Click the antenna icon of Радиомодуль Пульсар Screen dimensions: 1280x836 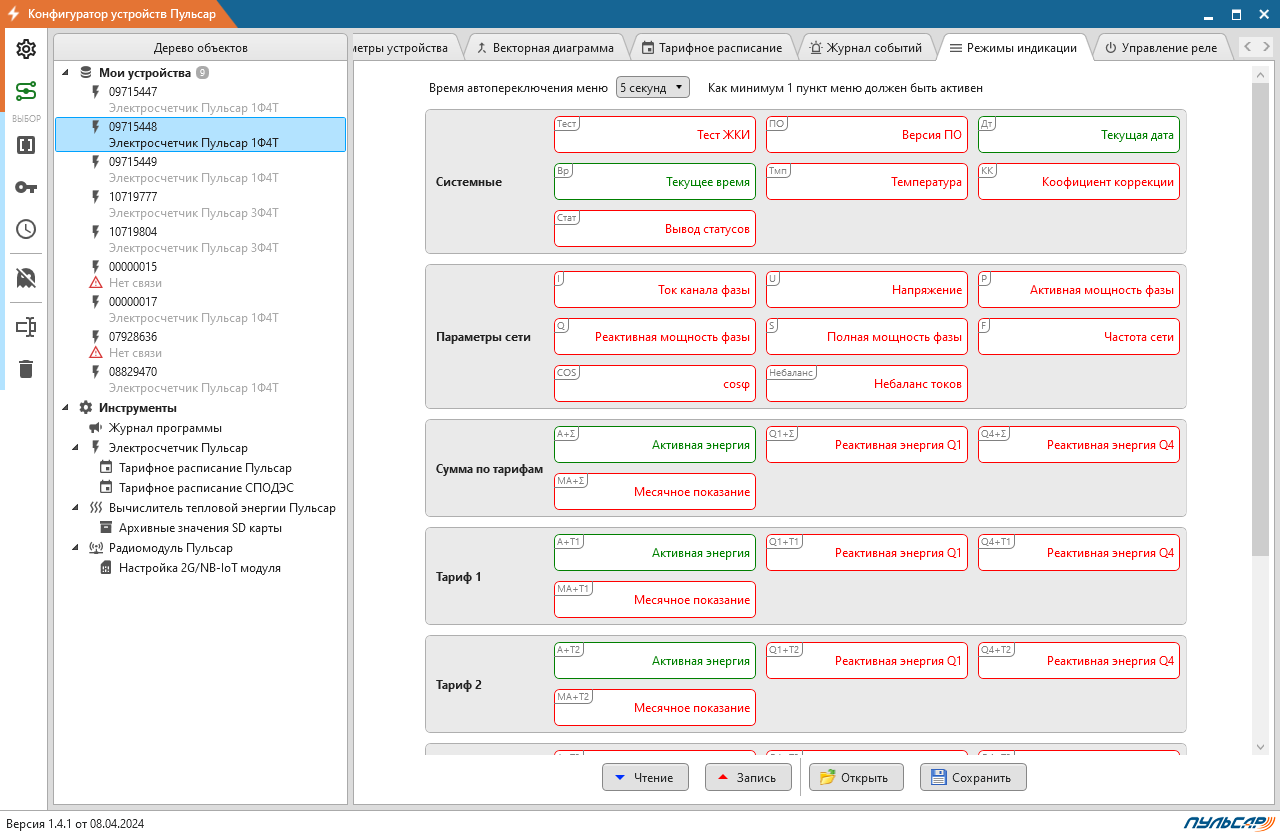pos(96,548)
